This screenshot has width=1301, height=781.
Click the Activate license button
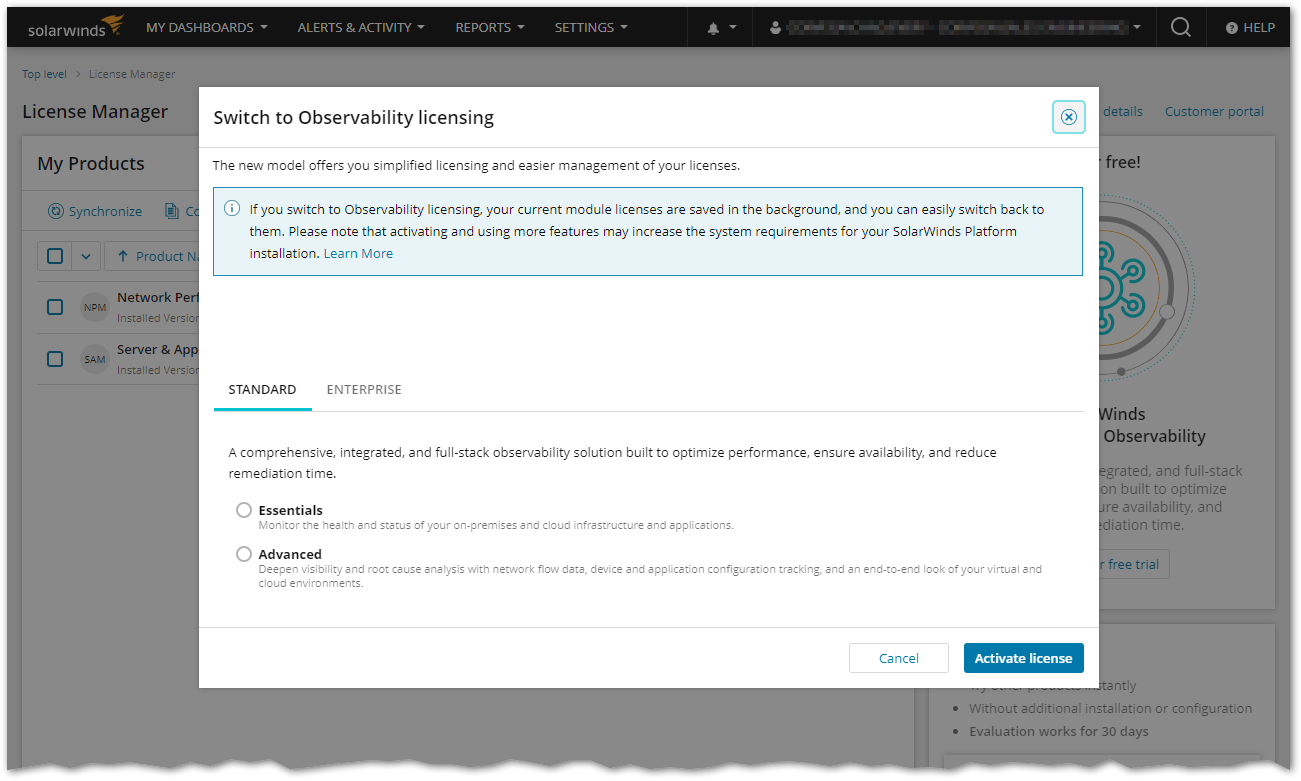(x=1023, y=658)
